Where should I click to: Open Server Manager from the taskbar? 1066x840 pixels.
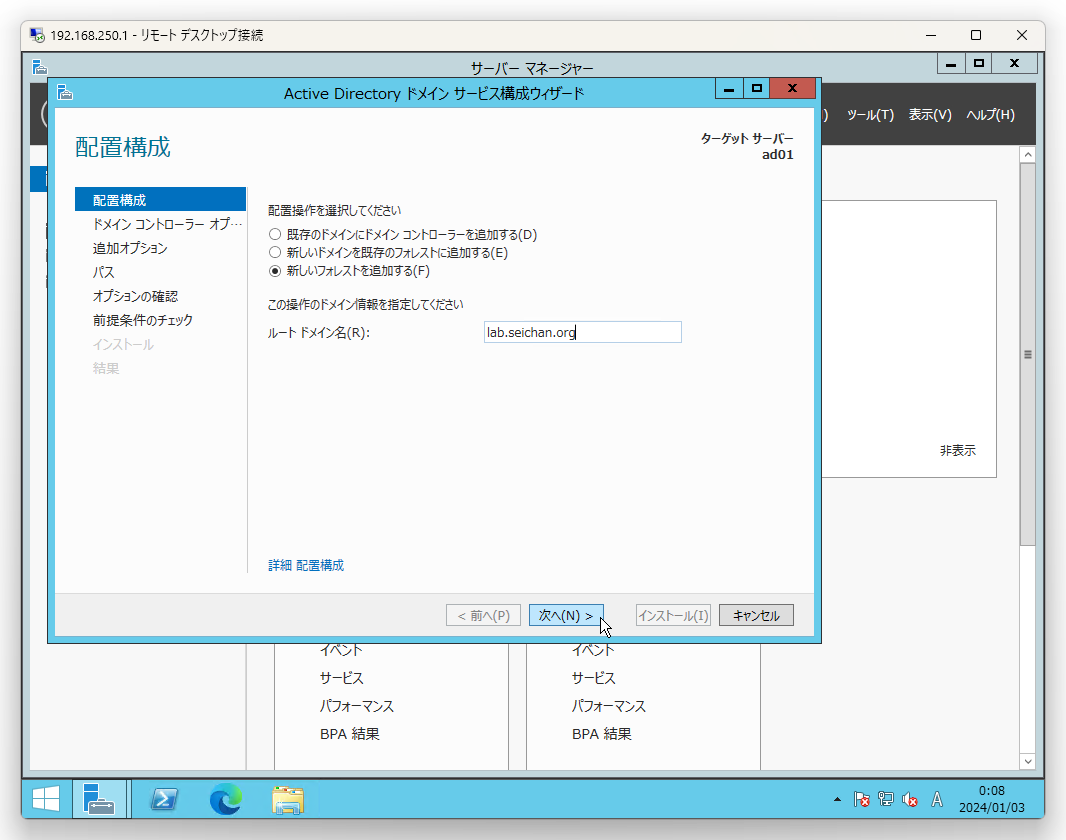click(99, 799)
